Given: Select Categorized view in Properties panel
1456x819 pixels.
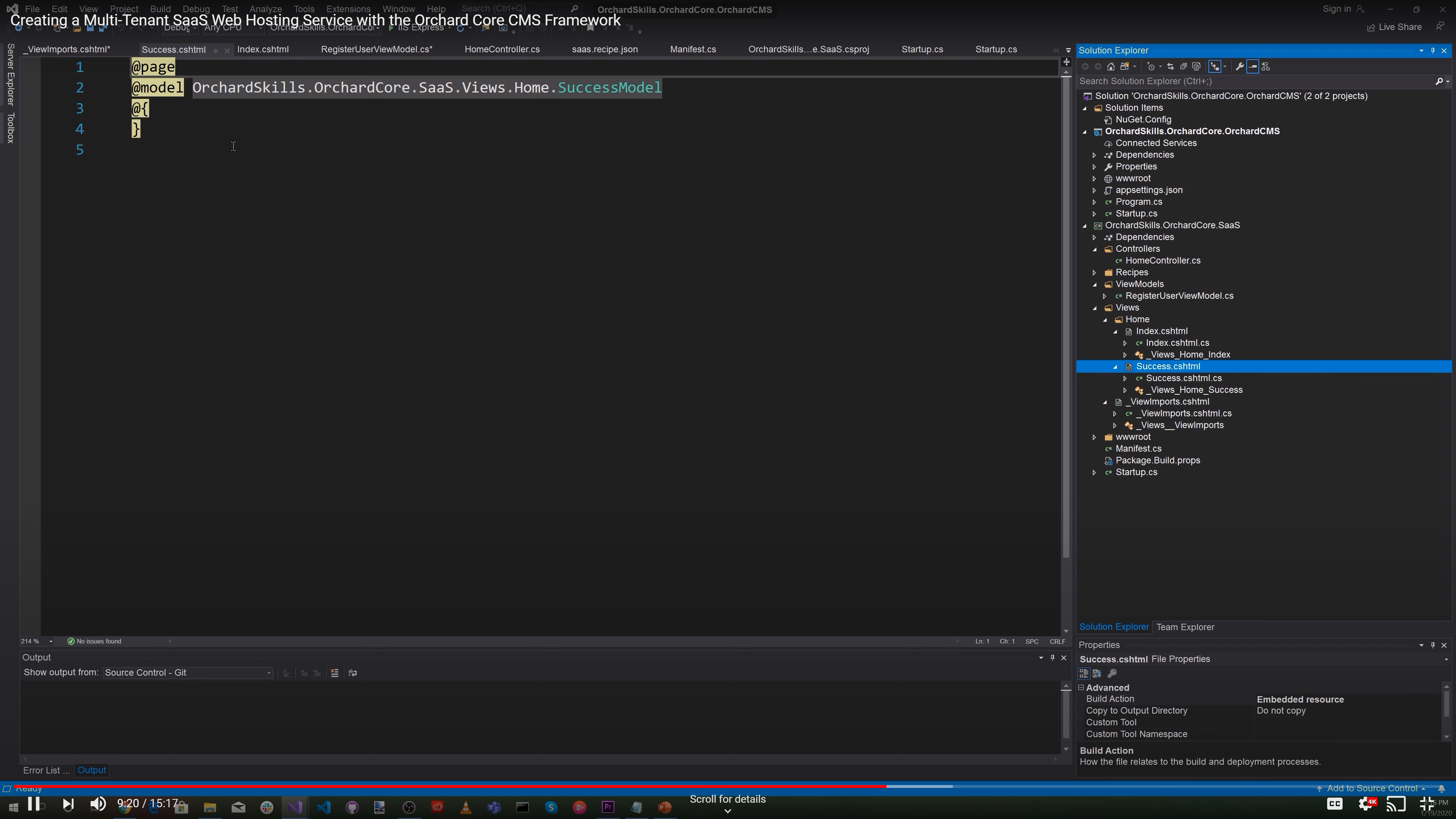Looking at the screenshot, I should (x=1084, y=673).
